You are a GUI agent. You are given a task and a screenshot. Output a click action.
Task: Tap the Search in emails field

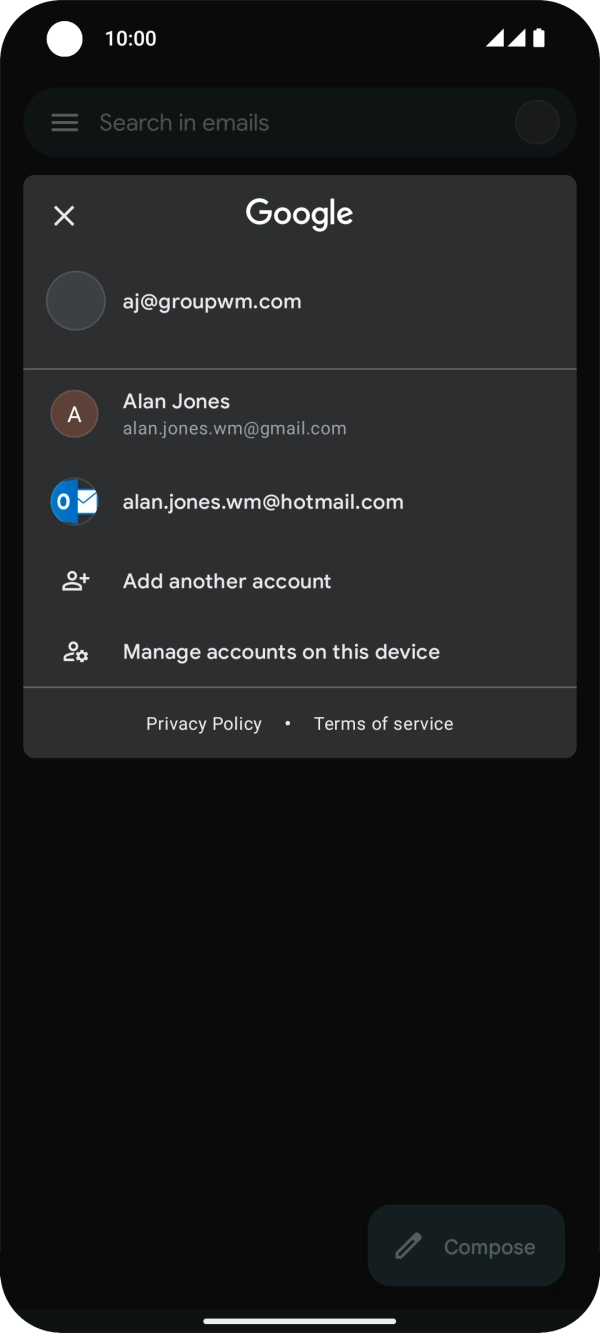click(x=300, y=123)
